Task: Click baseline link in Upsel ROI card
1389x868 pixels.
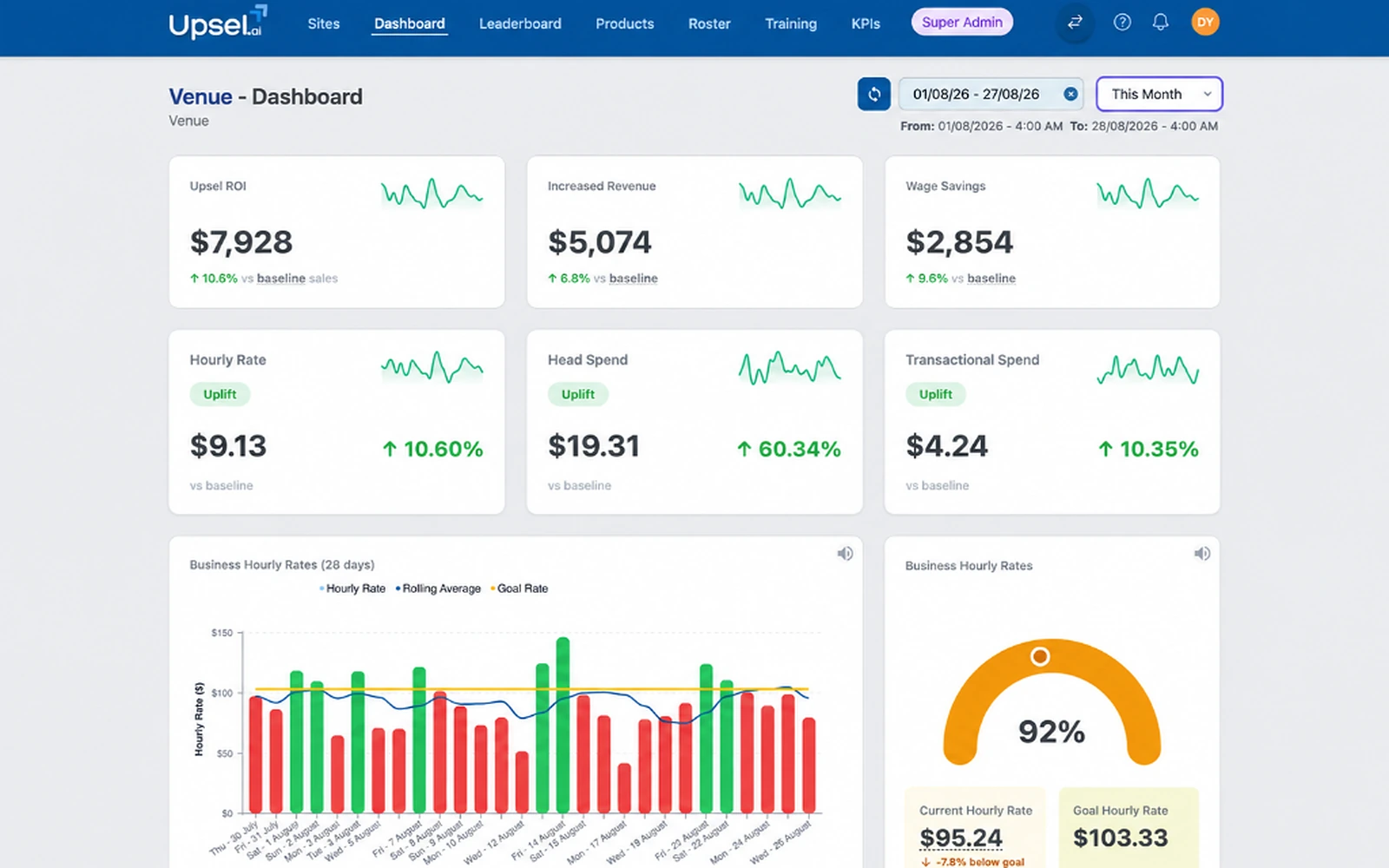Action: tap(281, 279)
